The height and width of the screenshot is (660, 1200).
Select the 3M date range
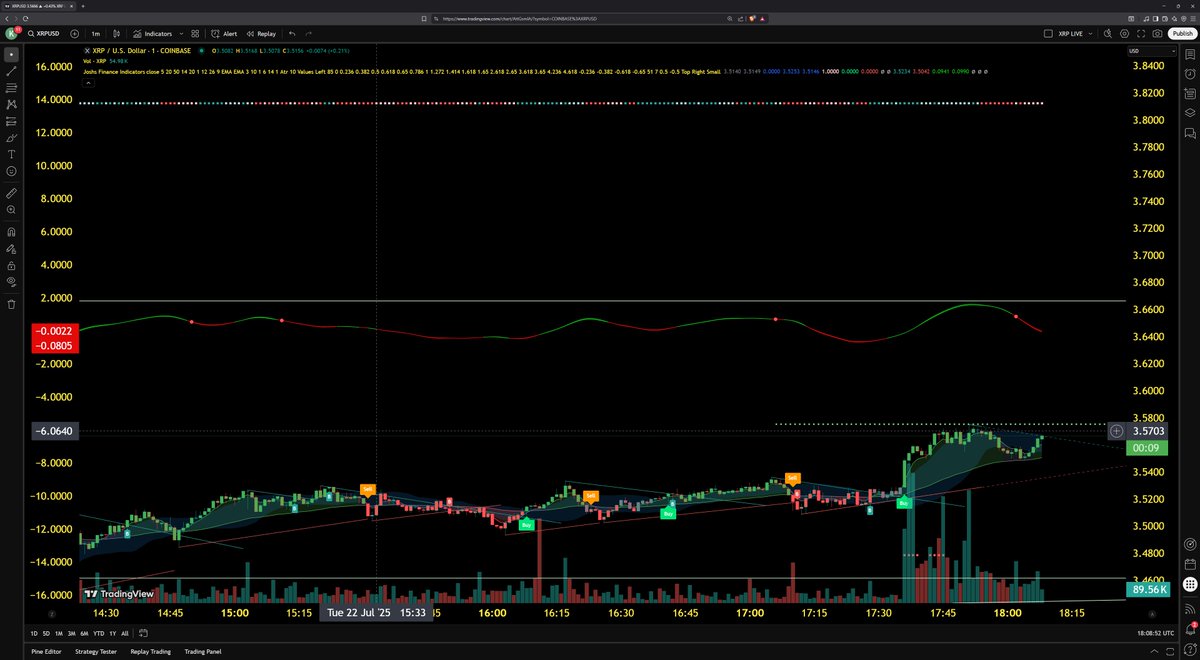click(x=72, y=633)
